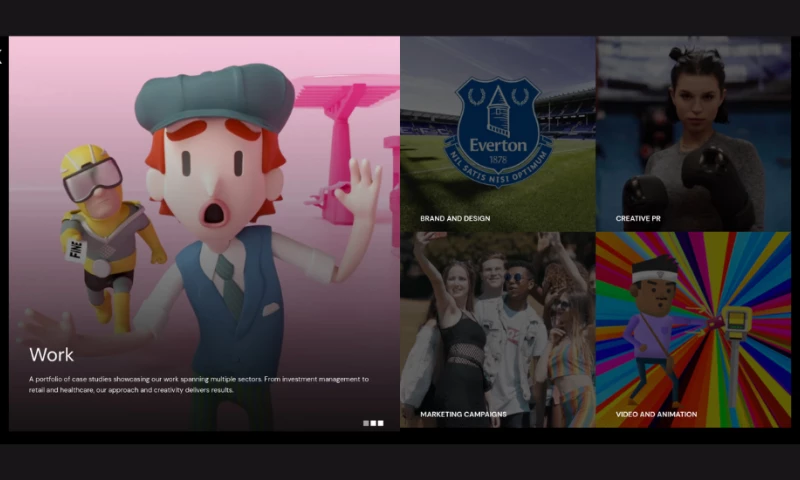Click the boxer woman's face in the Creative PR tile

[x=697, y=96]
